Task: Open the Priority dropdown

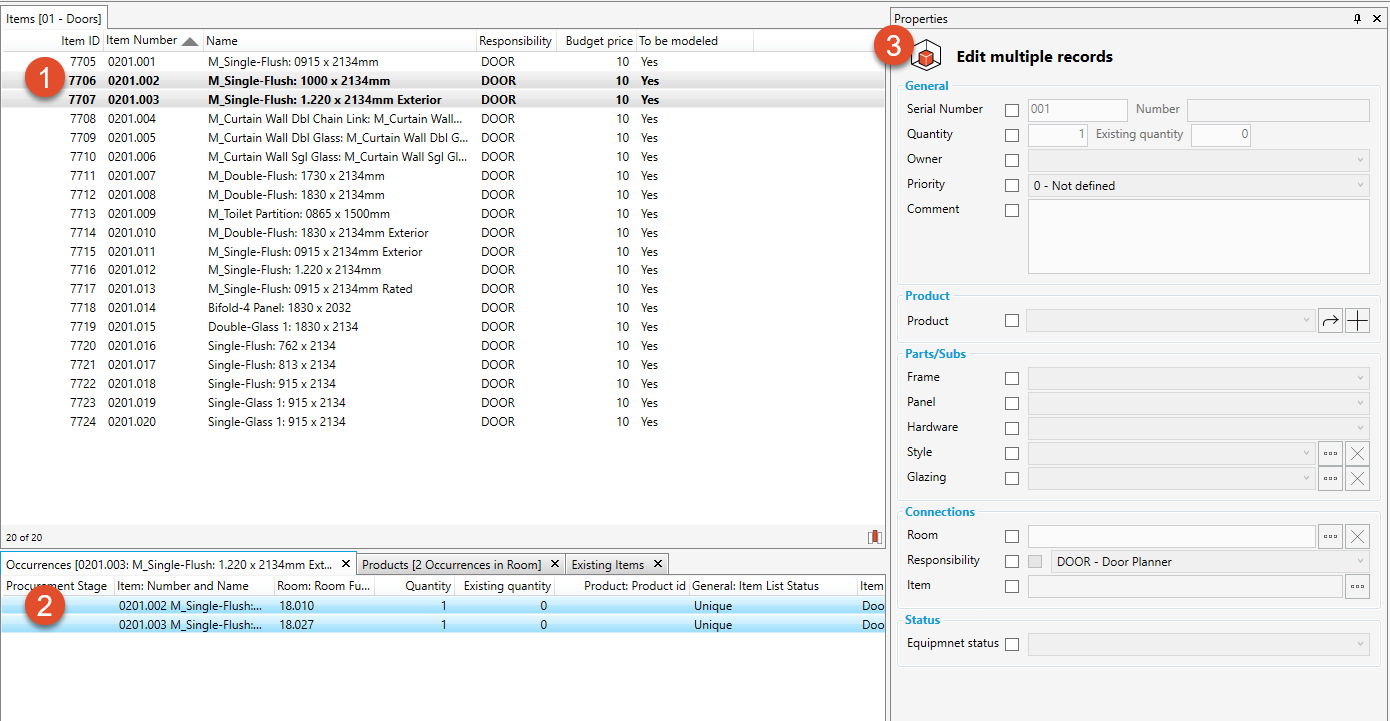Action: click(1198, 186)
